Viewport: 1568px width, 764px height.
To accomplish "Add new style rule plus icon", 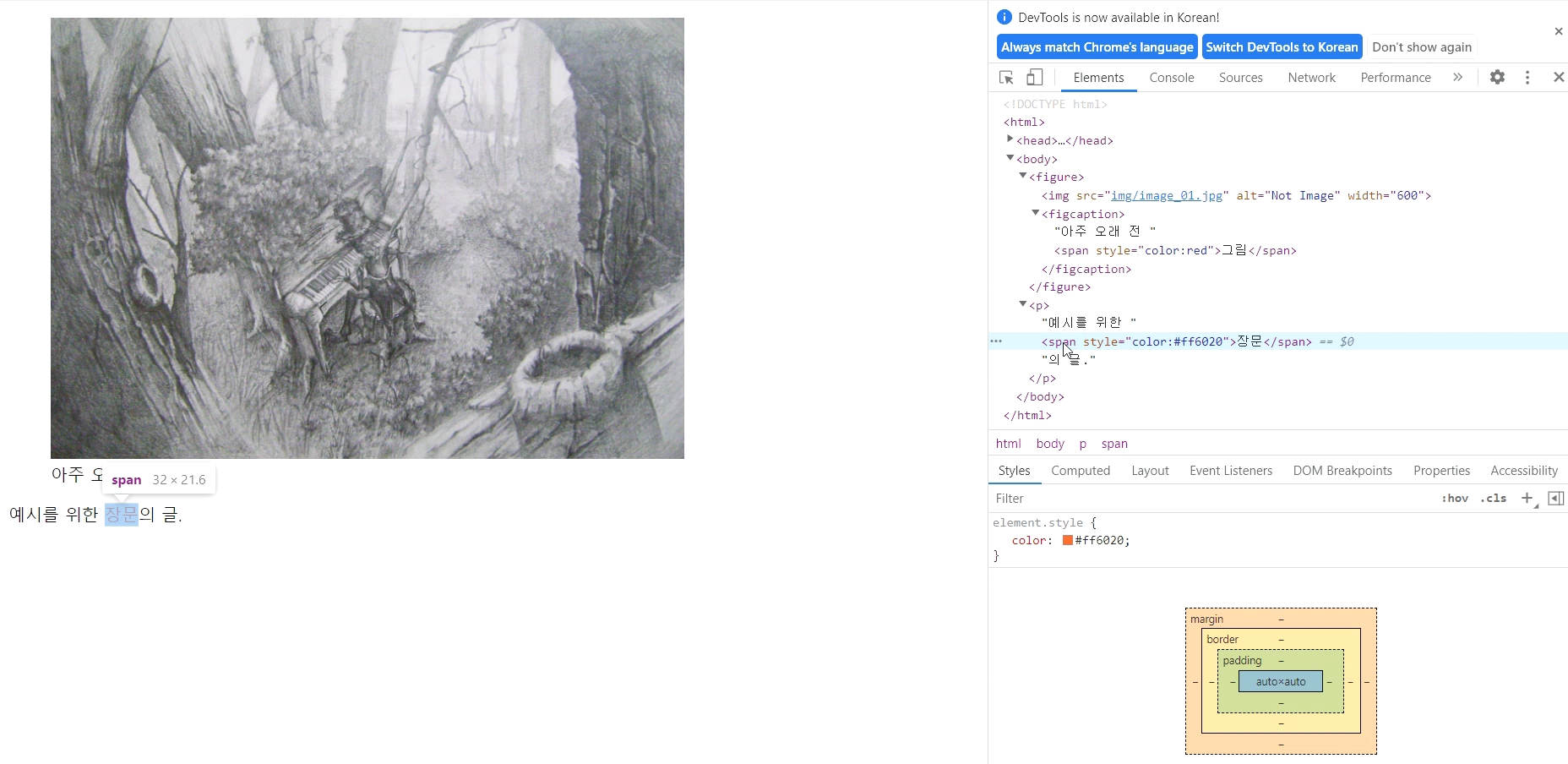I will pos(1527,499).
